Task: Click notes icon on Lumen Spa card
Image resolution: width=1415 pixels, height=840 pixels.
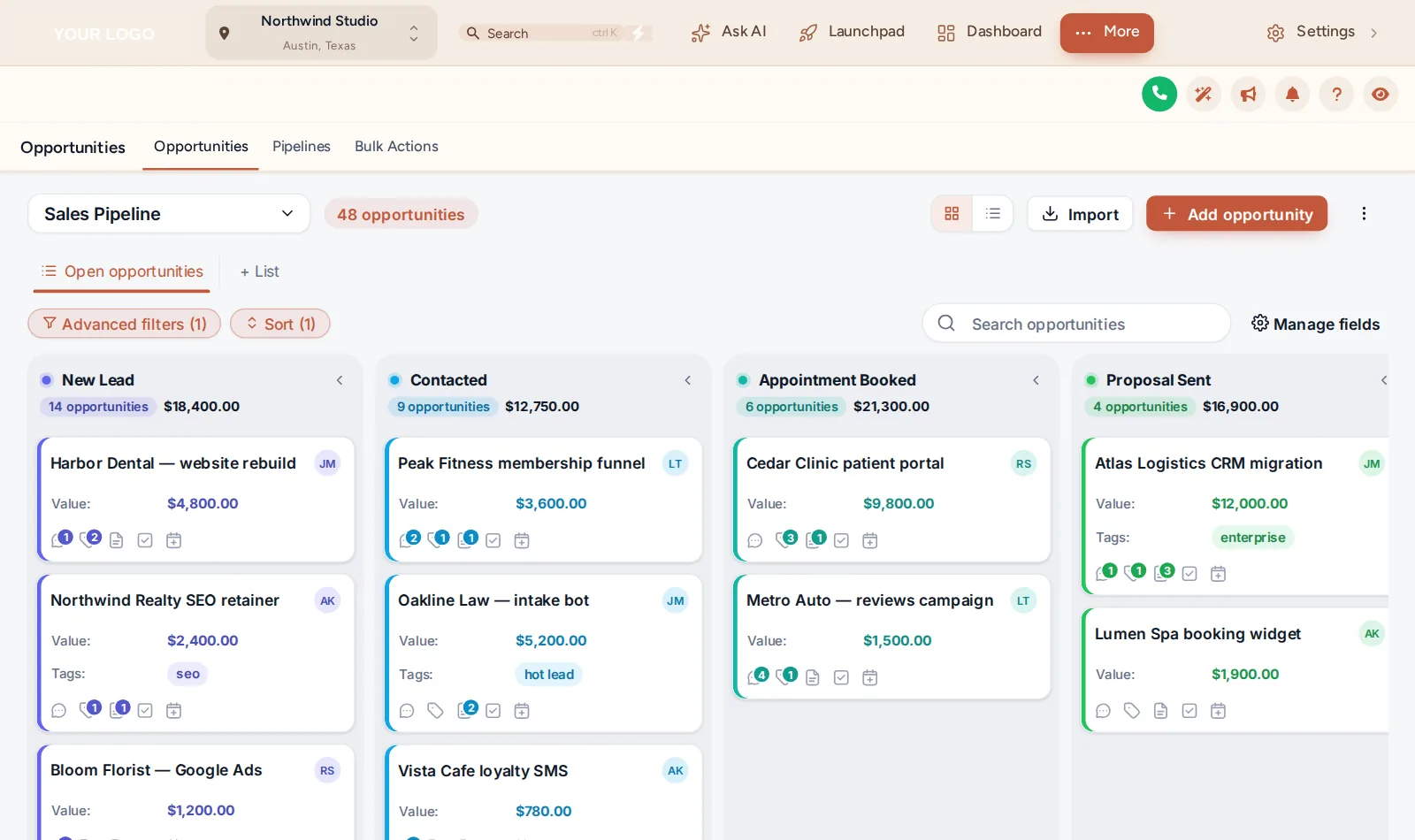Action: (x=1161, y=711)
